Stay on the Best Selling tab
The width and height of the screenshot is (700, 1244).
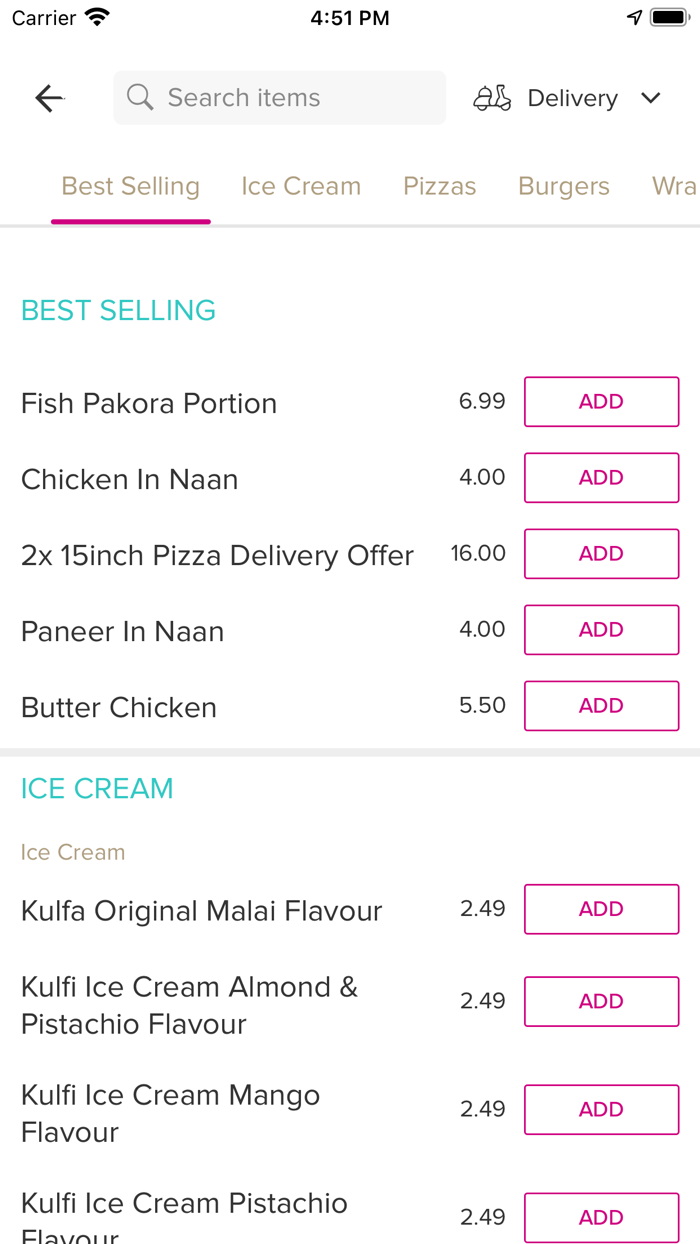coord(130,186)
